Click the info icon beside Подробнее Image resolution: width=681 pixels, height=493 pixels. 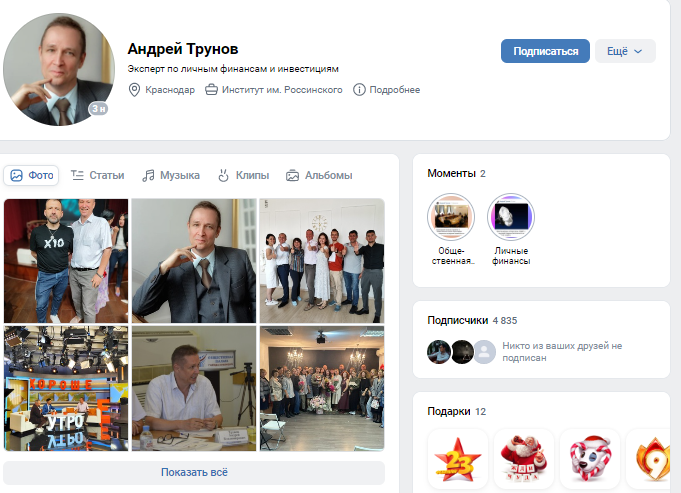coord(359,90)
